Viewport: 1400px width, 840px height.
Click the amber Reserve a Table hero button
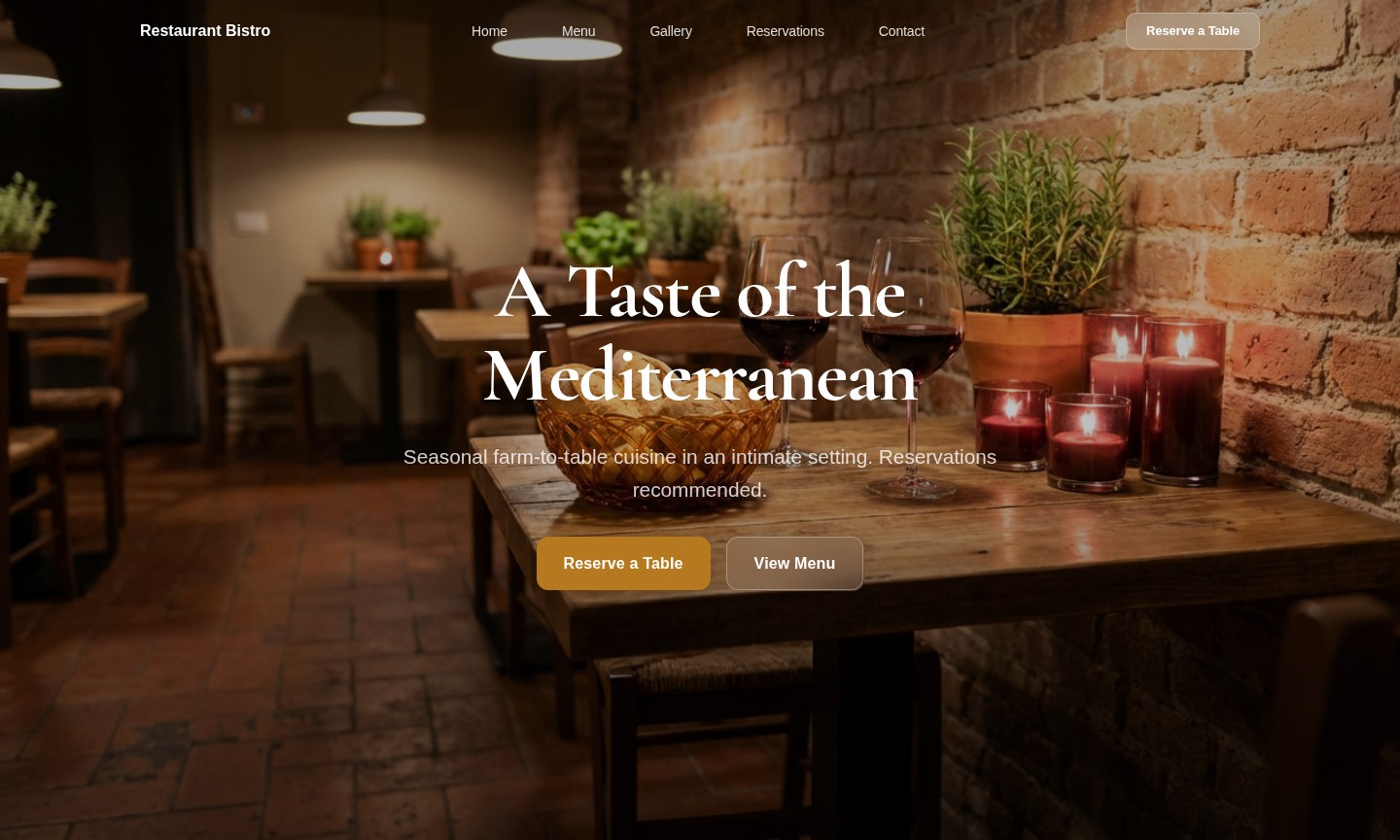click(623, 564)
